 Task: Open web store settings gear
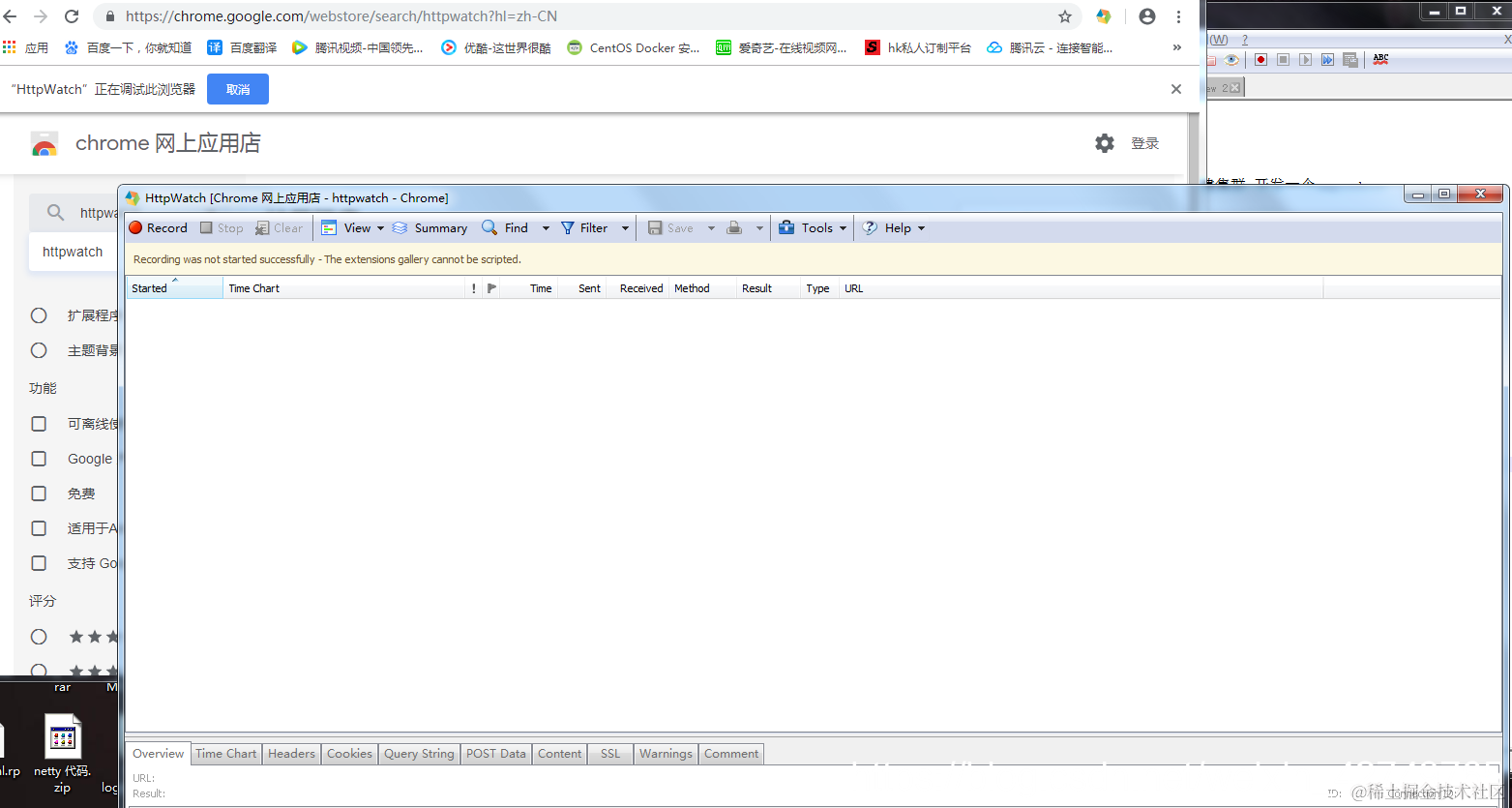point(1105,143)
